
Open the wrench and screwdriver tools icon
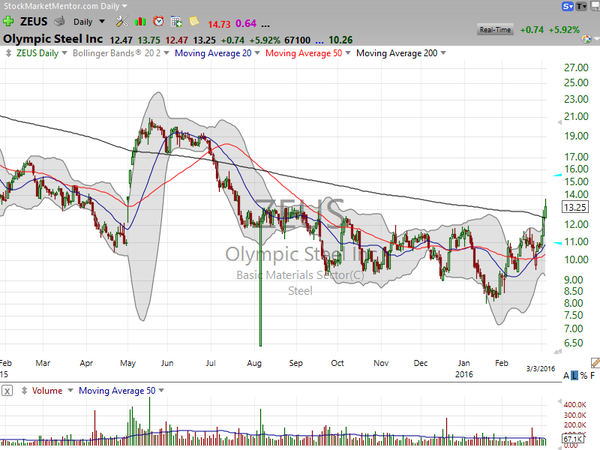tap(122, 21)
